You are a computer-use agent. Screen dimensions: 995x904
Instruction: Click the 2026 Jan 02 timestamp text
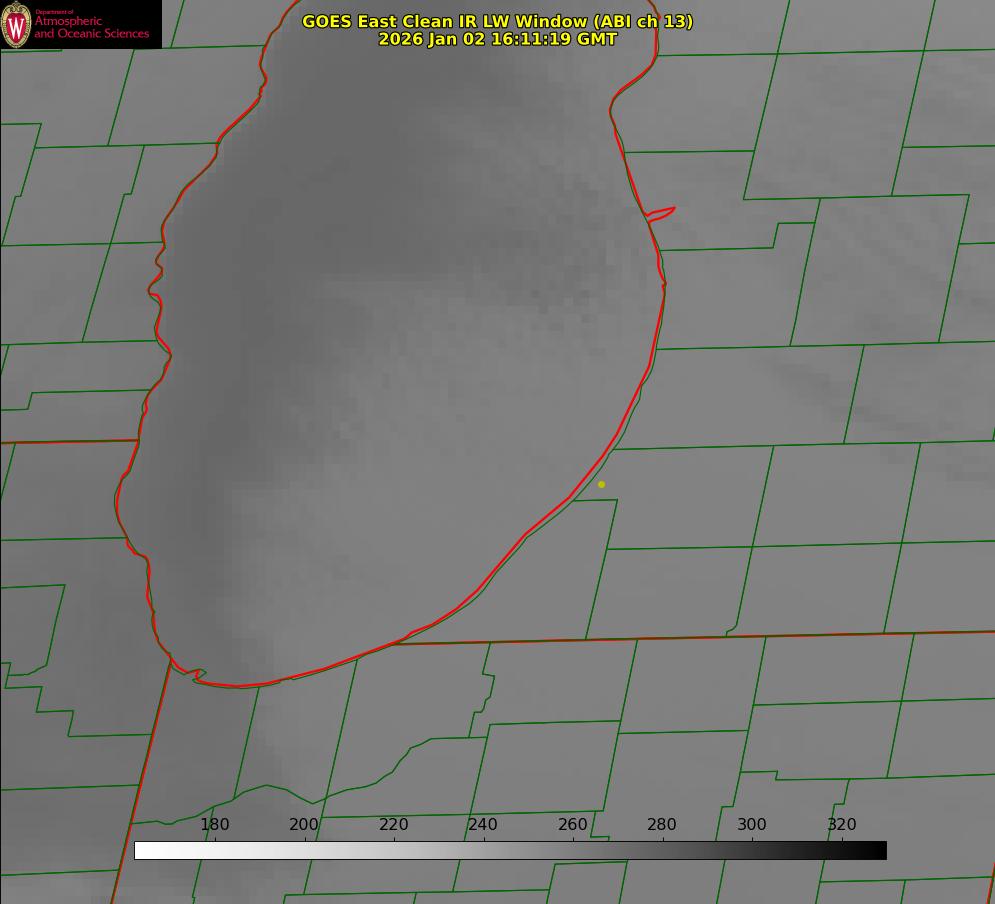(x=497, y=39)
